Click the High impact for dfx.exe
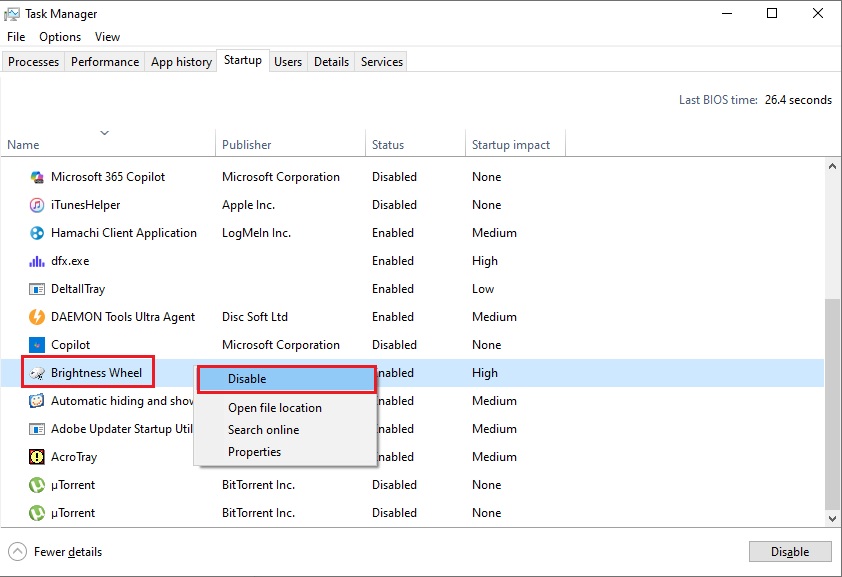Image resolution: width=842 pixels, height=577 pixels. pos(485,261)
